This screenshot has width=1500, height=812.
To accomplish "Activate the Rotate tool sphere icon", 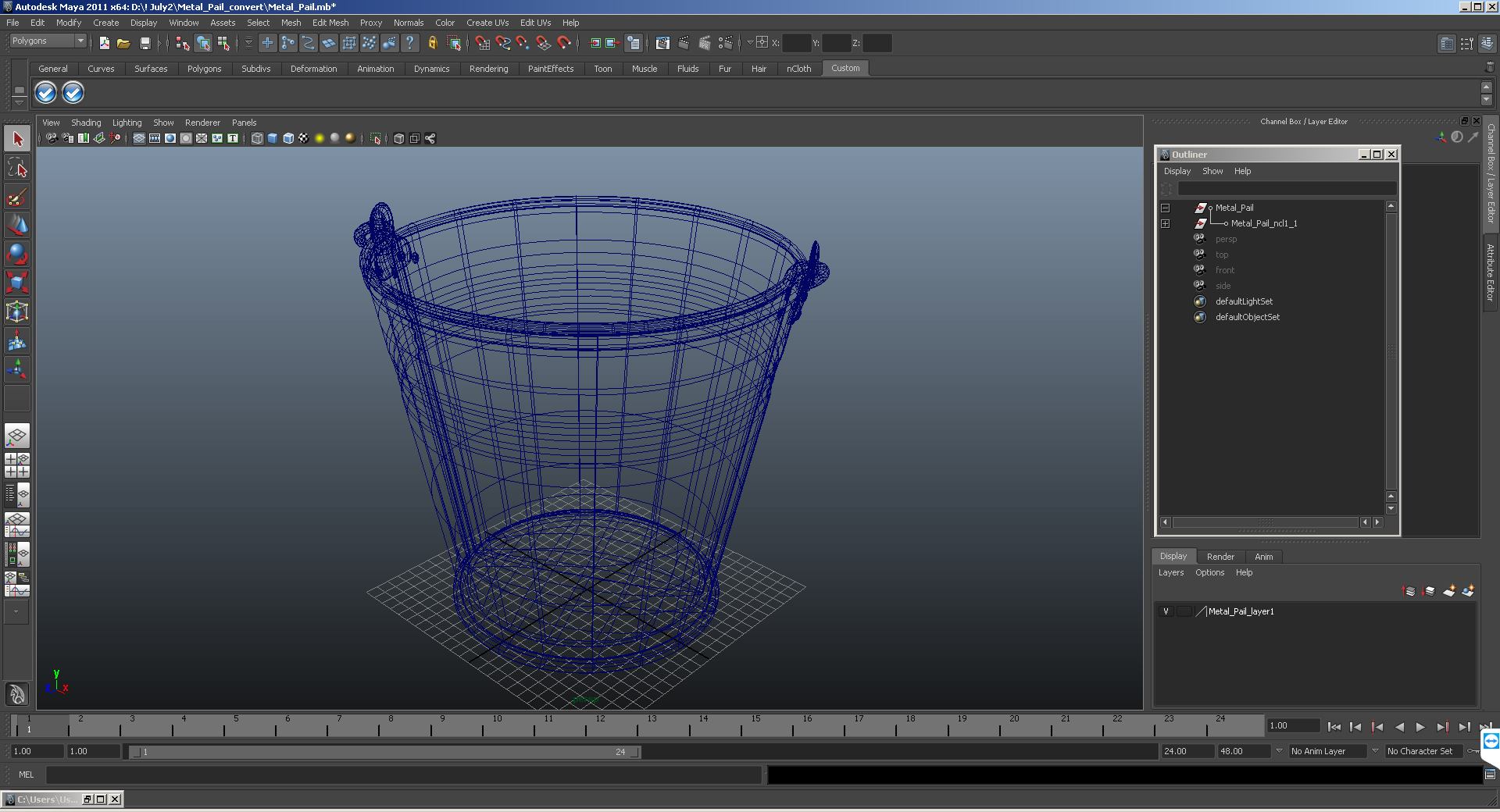I will 17,254.
